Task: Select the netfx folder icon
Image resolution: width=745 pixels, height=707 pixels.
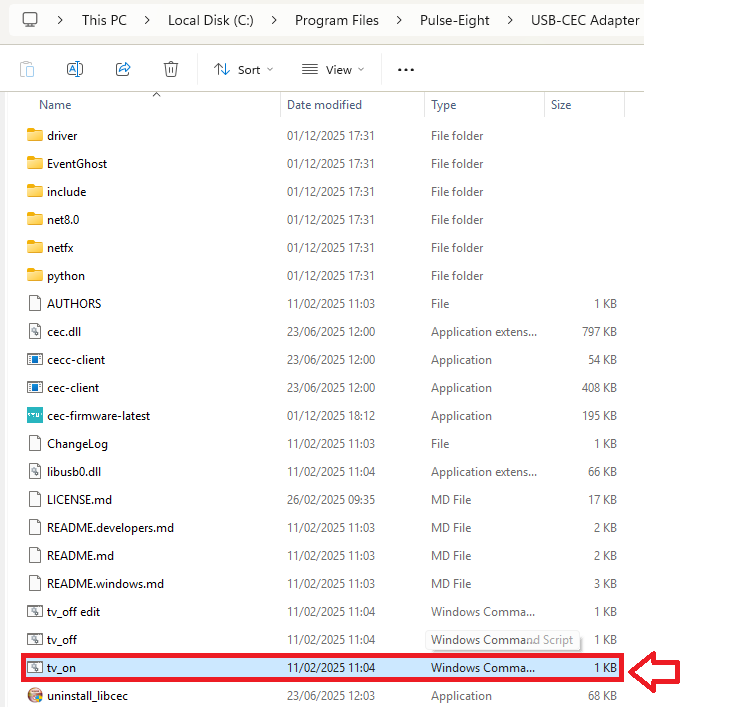Action: [35, 248]
